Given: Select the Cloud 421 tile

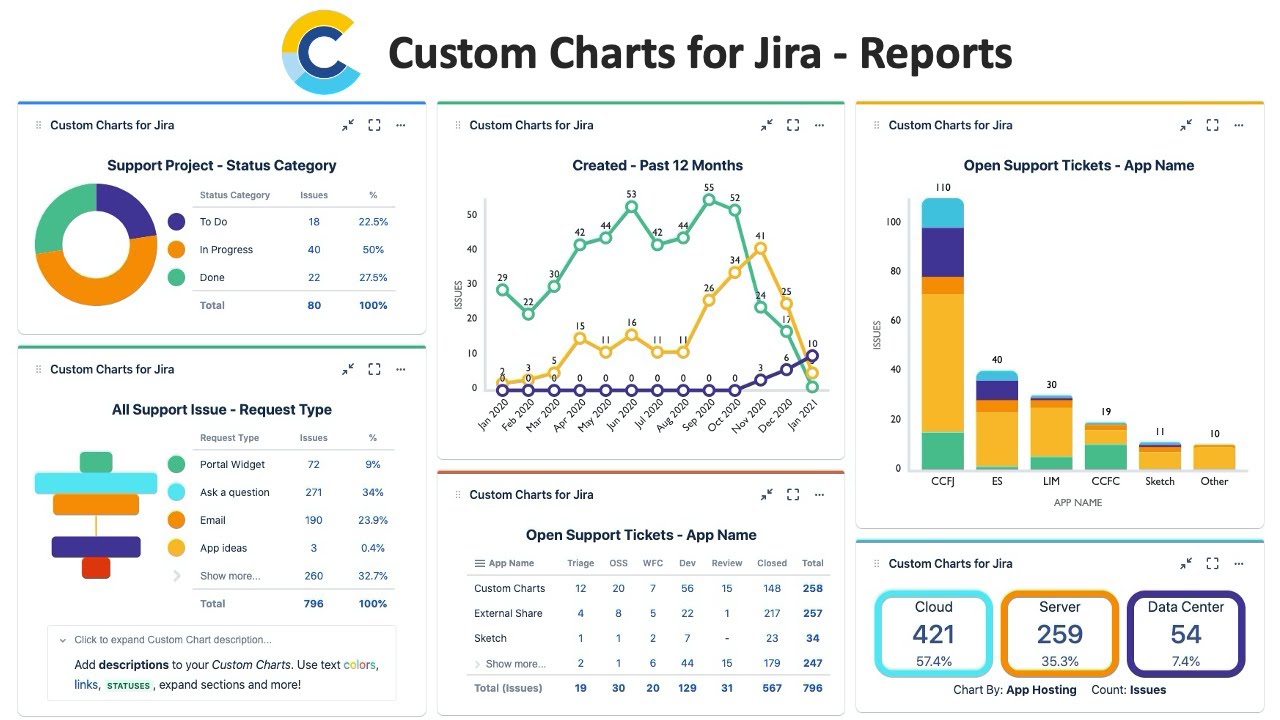Looking at the screenshot, I should point(933,634).
